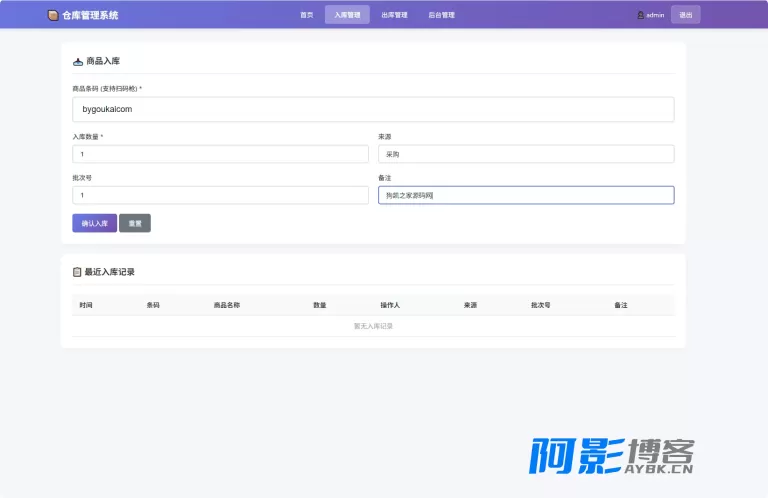Click the 商品名称 table column header
The image size is (768, 498).
pos(227,305)
